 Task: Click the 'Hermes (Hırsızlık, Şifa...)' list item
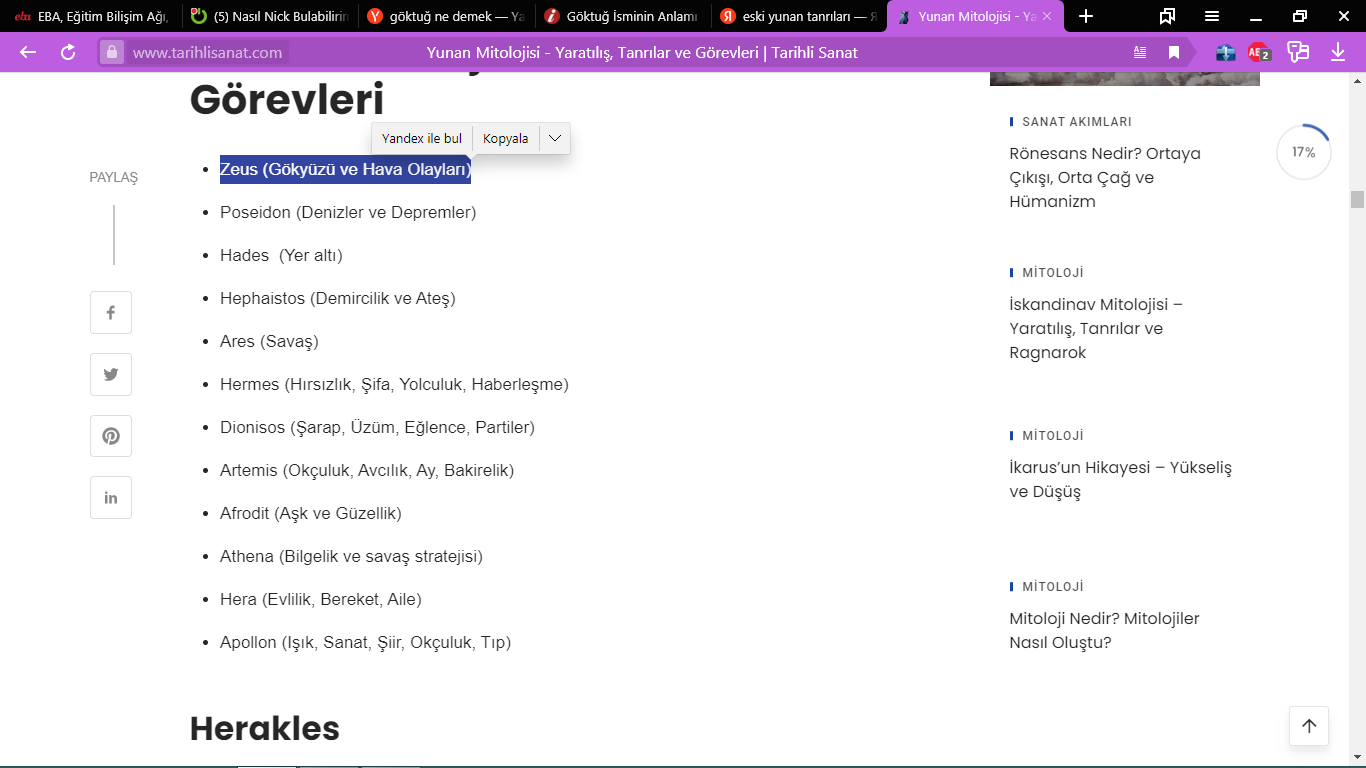pos(394,385)
